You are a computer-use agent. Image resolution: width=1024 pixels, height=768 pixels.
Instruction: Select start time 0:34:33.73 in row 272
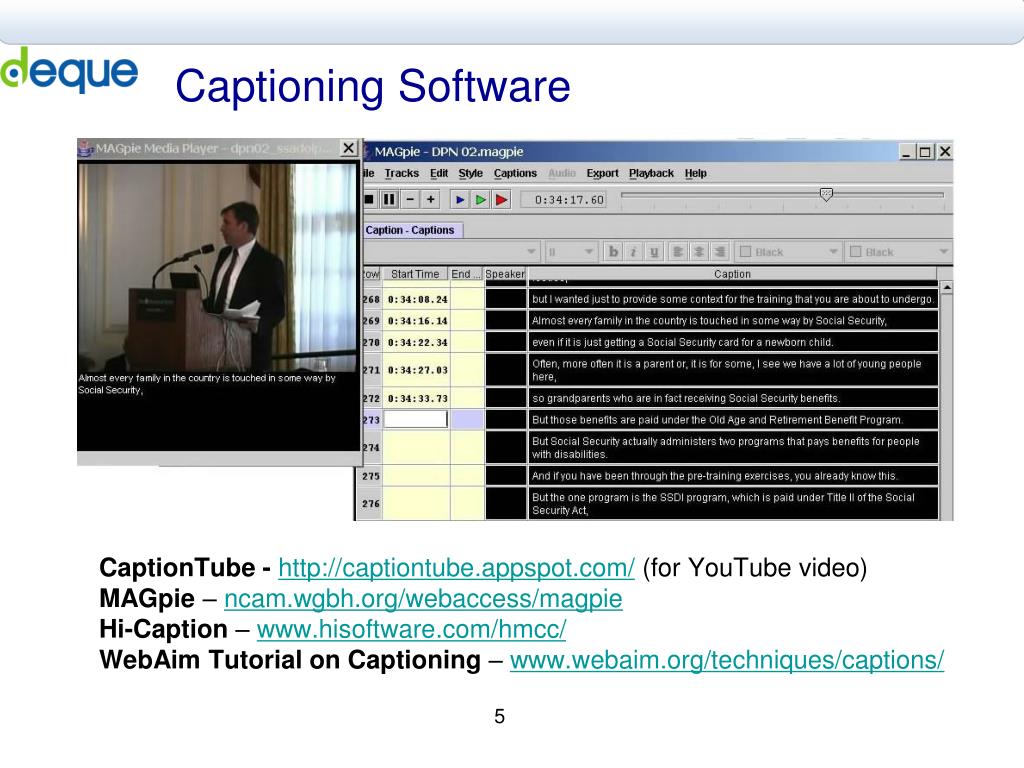click(x=417, y=398)
